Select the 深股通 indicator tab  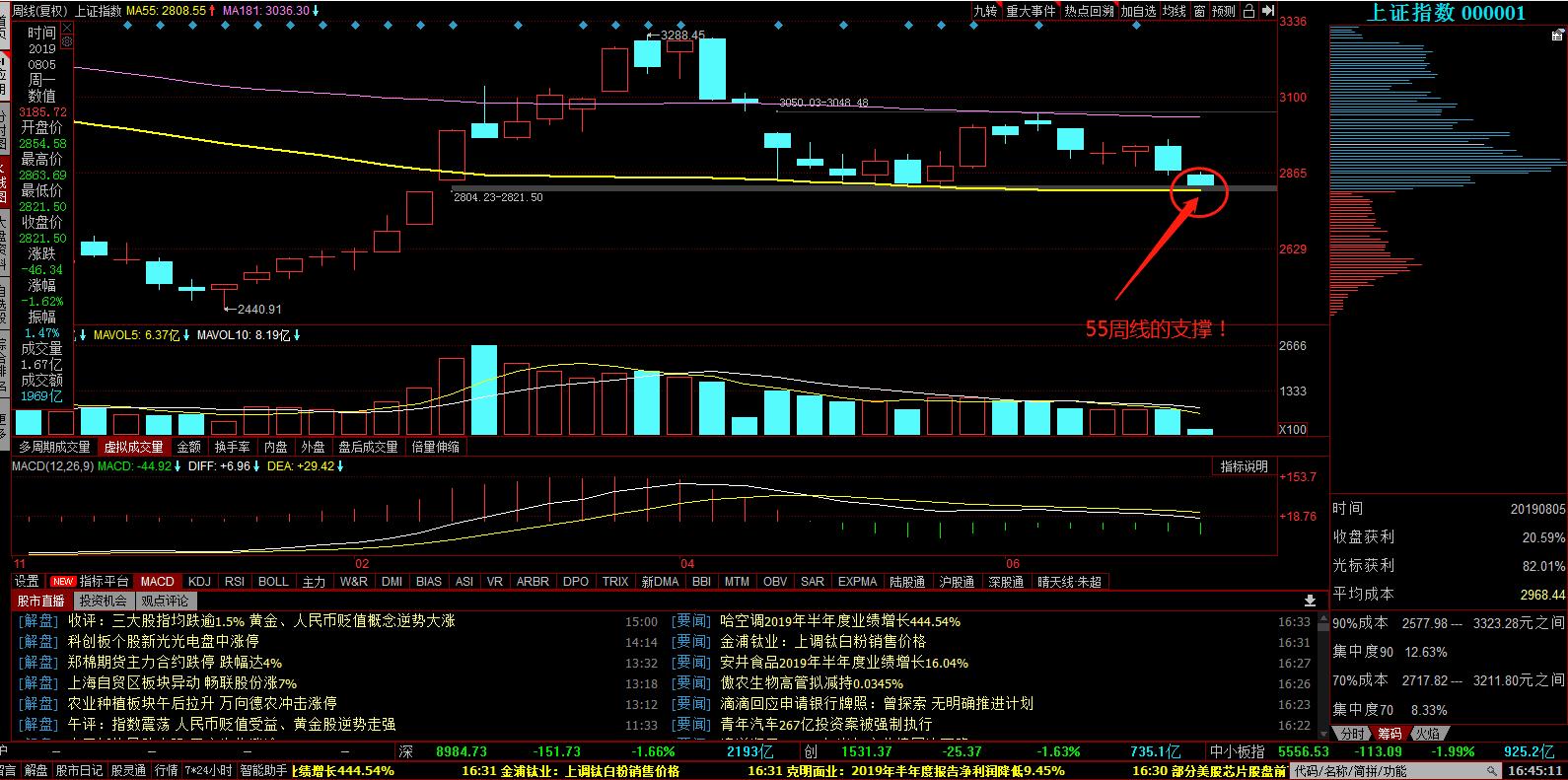pyautogui.click(x=1005, y=582)
